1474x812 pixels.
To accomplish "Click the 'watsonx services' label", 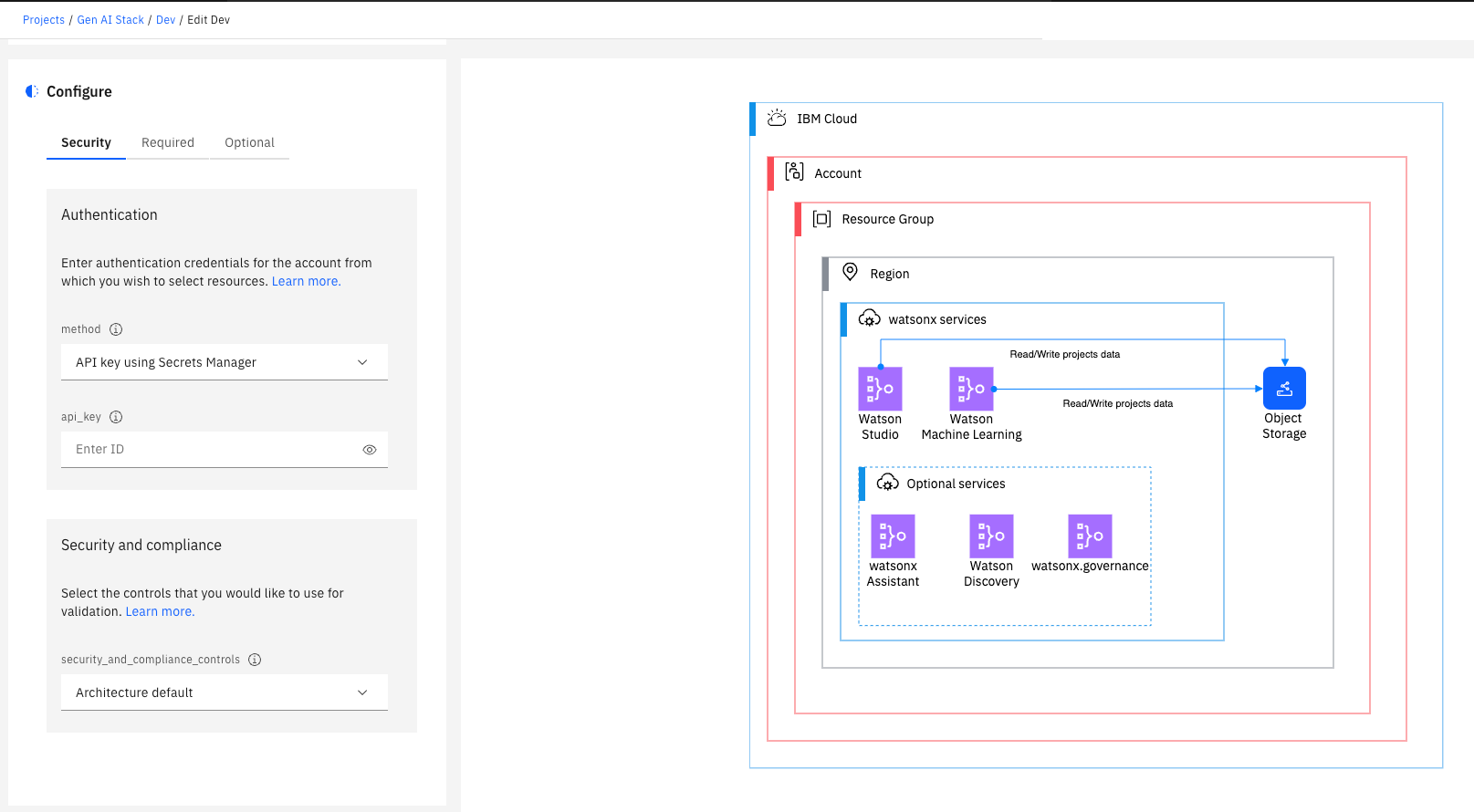I will (x=937, y=319).
